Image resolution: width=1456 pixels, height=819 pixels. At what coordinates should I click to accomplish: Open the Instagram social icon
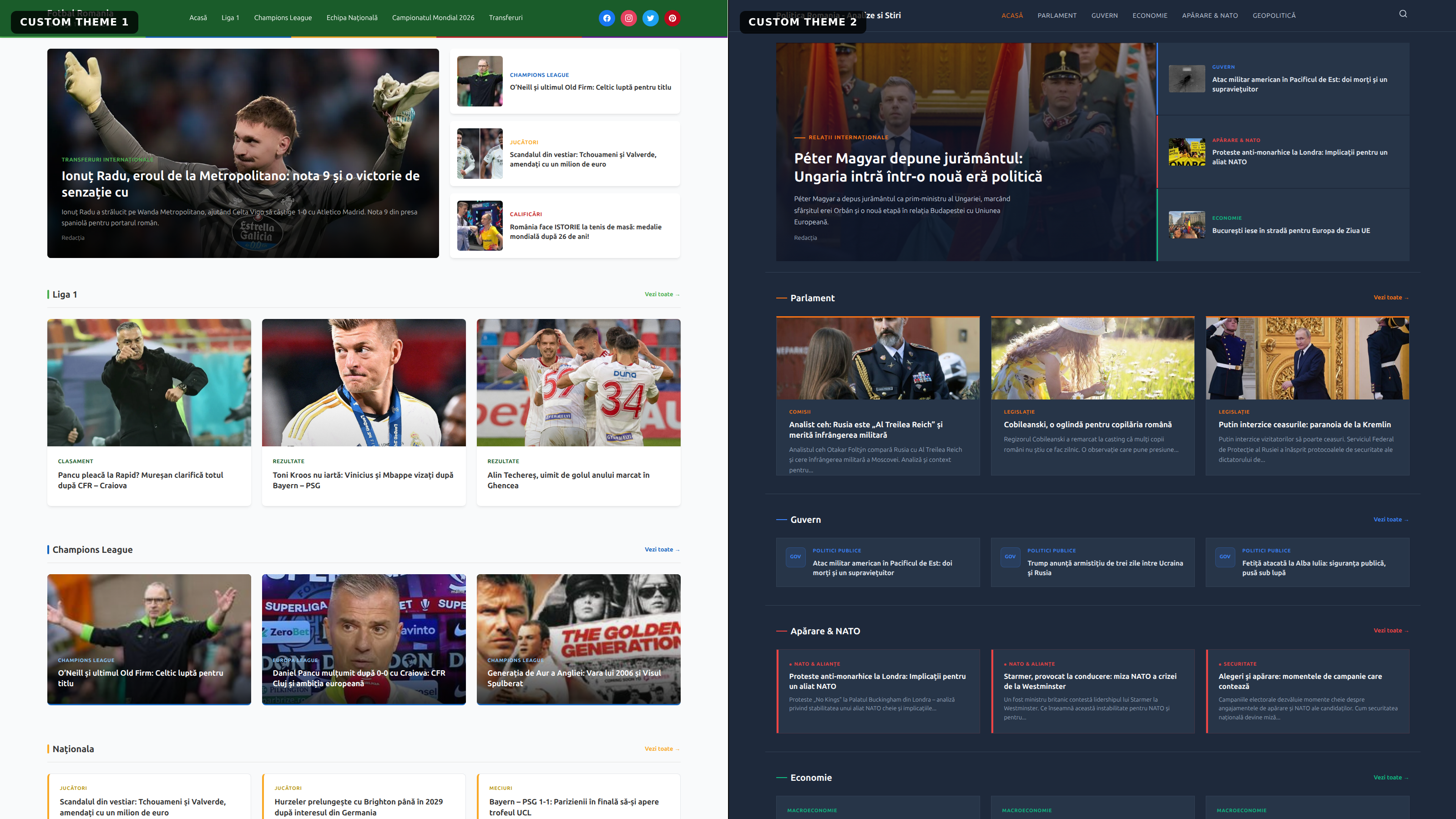tap(628, 18)
